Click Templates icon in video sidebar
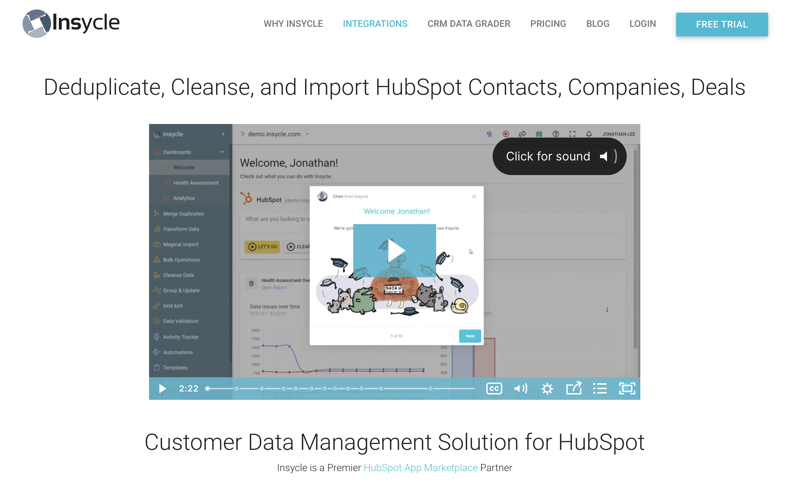The width and height of the screenshot is (800, 486). click(157, 367)
